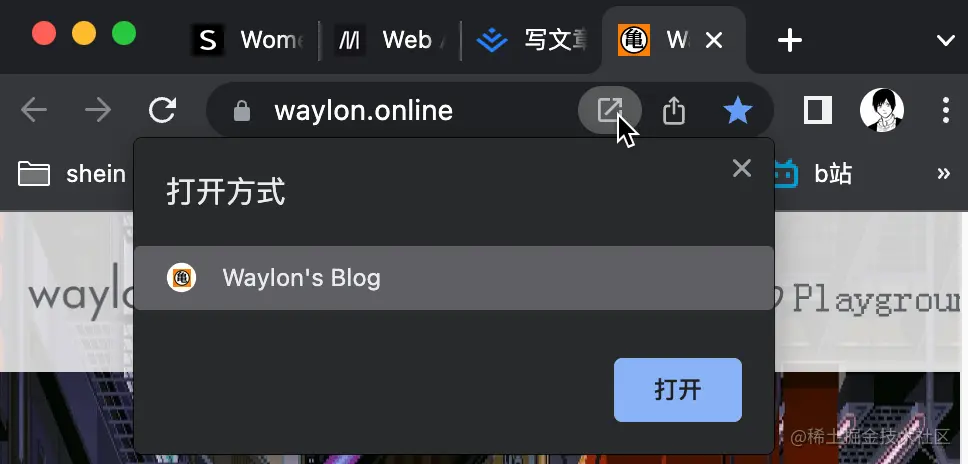968x464 pixels.
Task: Click the 打开 button
Action: (678, 390)
